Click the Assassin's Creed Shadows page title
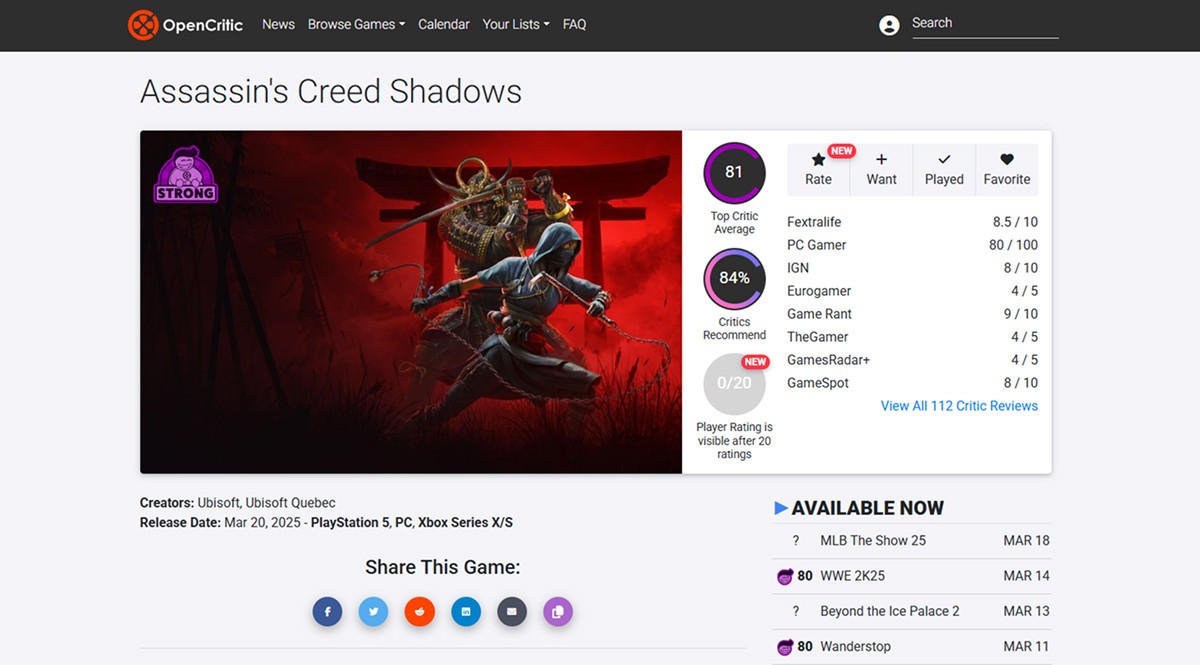 (331, 92)
